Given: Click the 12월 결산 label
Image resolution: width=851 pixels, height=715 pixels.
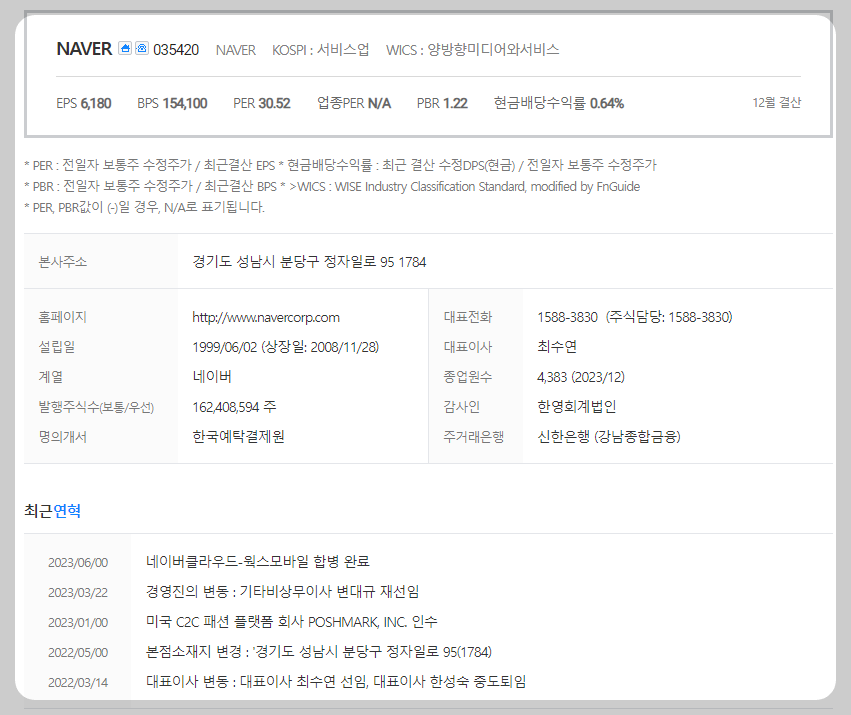Looking at the screenshot, I should 777,103.
